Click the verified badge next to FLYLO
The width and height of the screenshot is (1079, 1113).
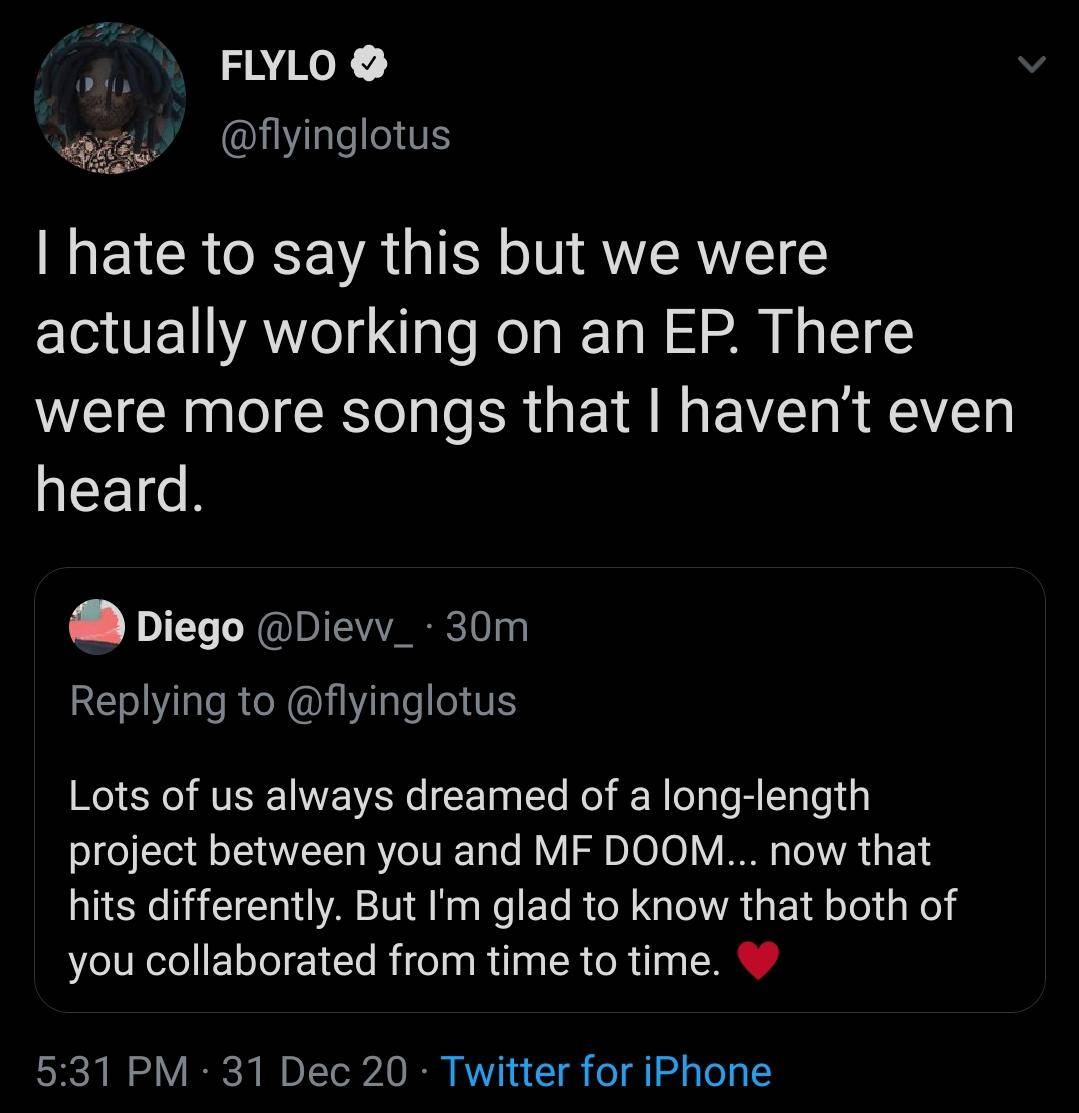(x=368, y=65)
